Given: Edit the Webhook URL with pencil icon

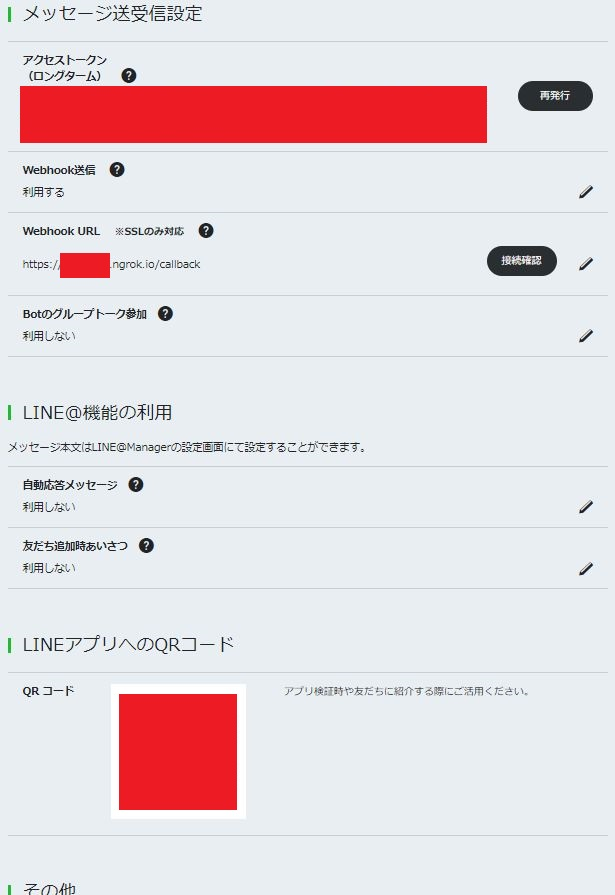Looking at the screenshot, I should [586, 264].
